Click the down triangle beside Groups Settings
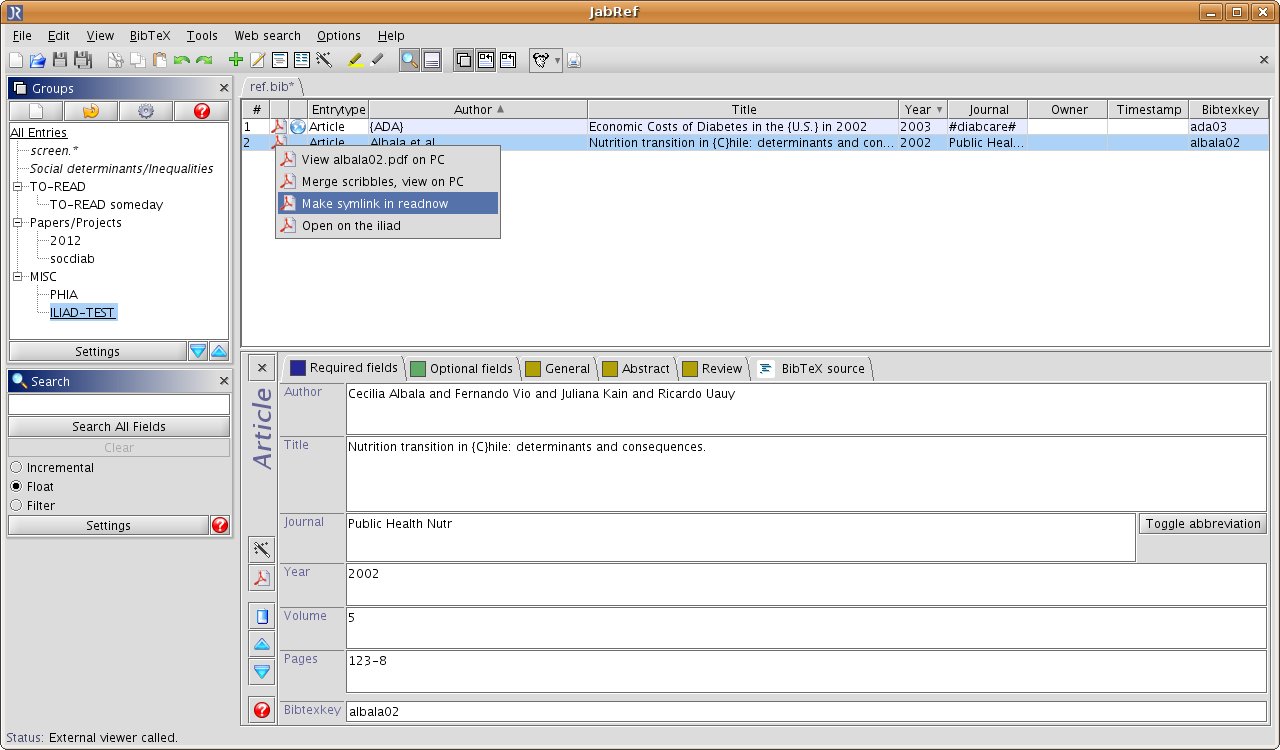This screenshot has width=1280, height=750. point(198,351)
